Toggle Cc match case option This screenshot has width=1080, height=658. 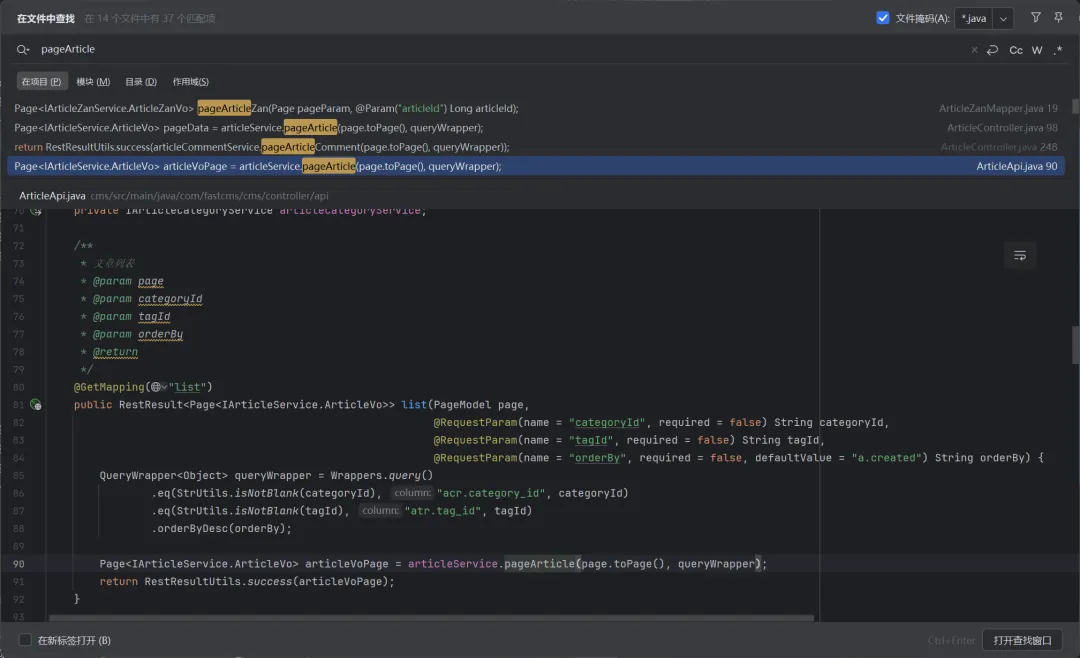1015,50
